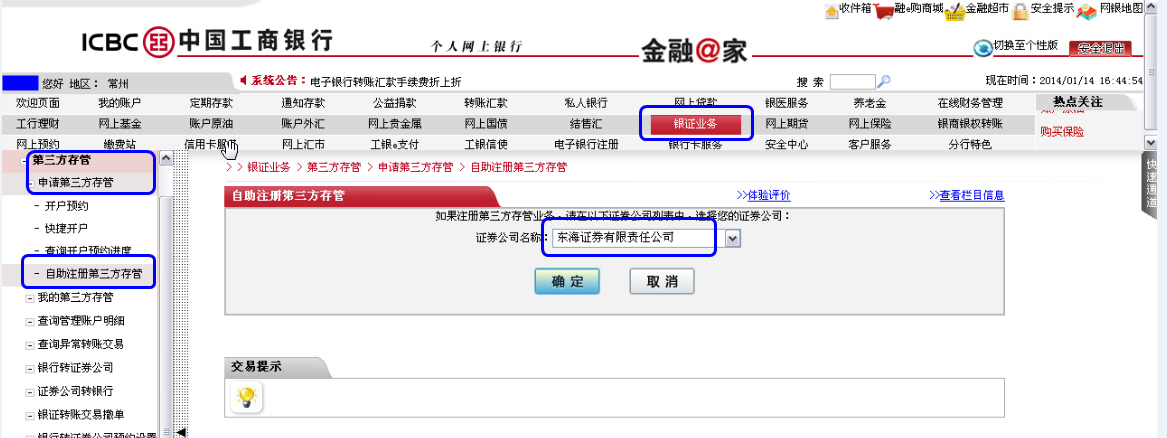Open the securities company dropdown arrow

(732, 238)
